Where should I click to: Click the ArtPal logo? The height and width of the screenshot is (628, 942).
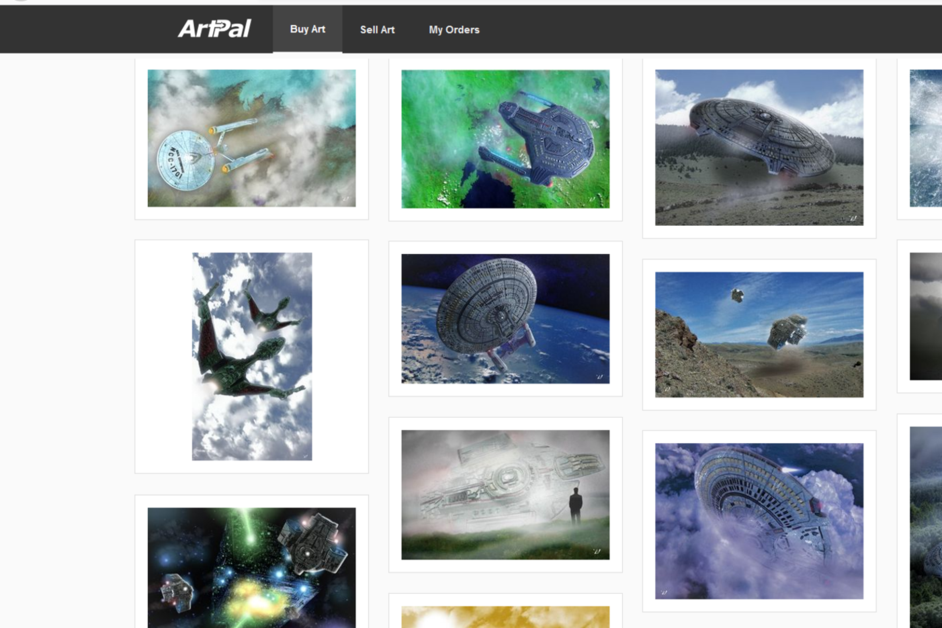coord(214,29)
